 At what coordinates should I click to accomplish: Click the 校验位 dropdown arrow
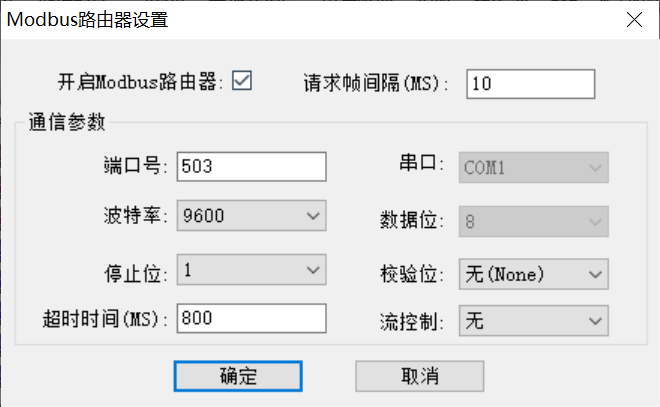click(595, 274)
